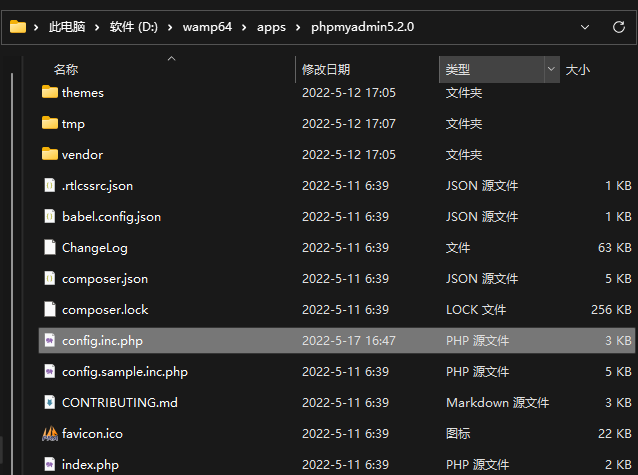
Task: Select the vendor folder name
Action: coord(82,155)
